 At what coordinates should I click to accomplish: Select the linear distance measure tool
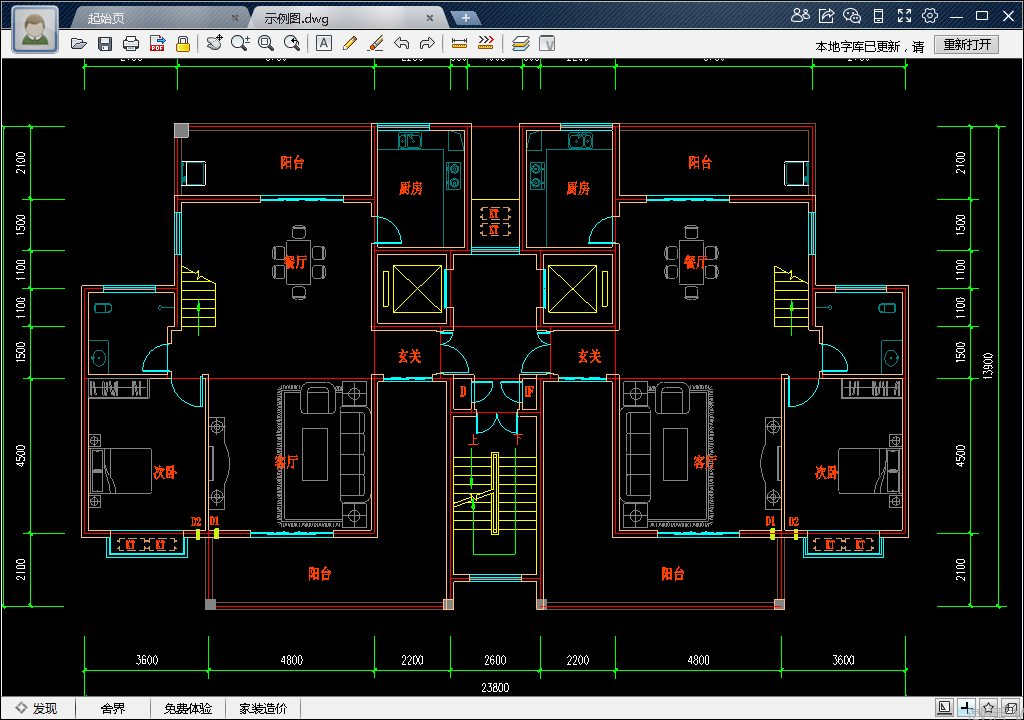coord(460,43)
